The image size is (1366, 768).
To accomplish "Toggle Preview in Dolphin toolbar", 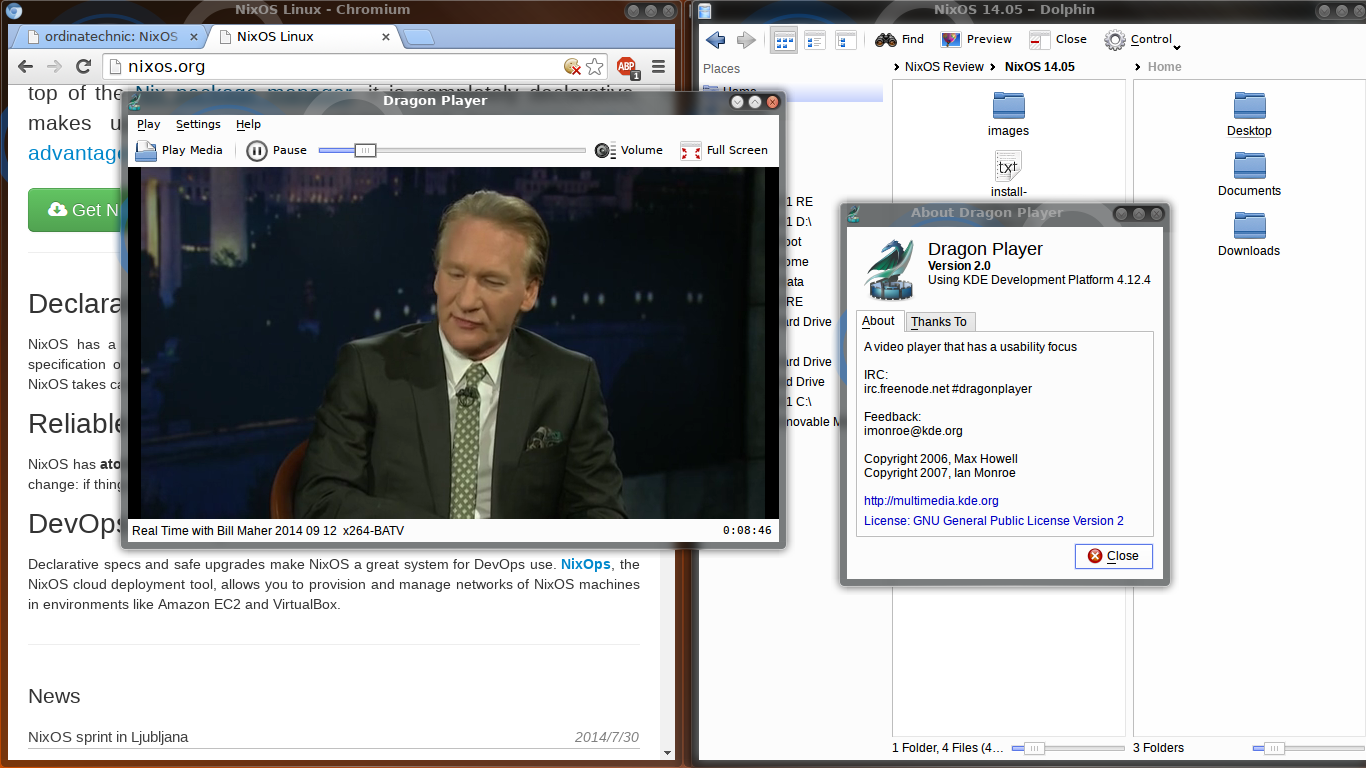I will (976, 40).
